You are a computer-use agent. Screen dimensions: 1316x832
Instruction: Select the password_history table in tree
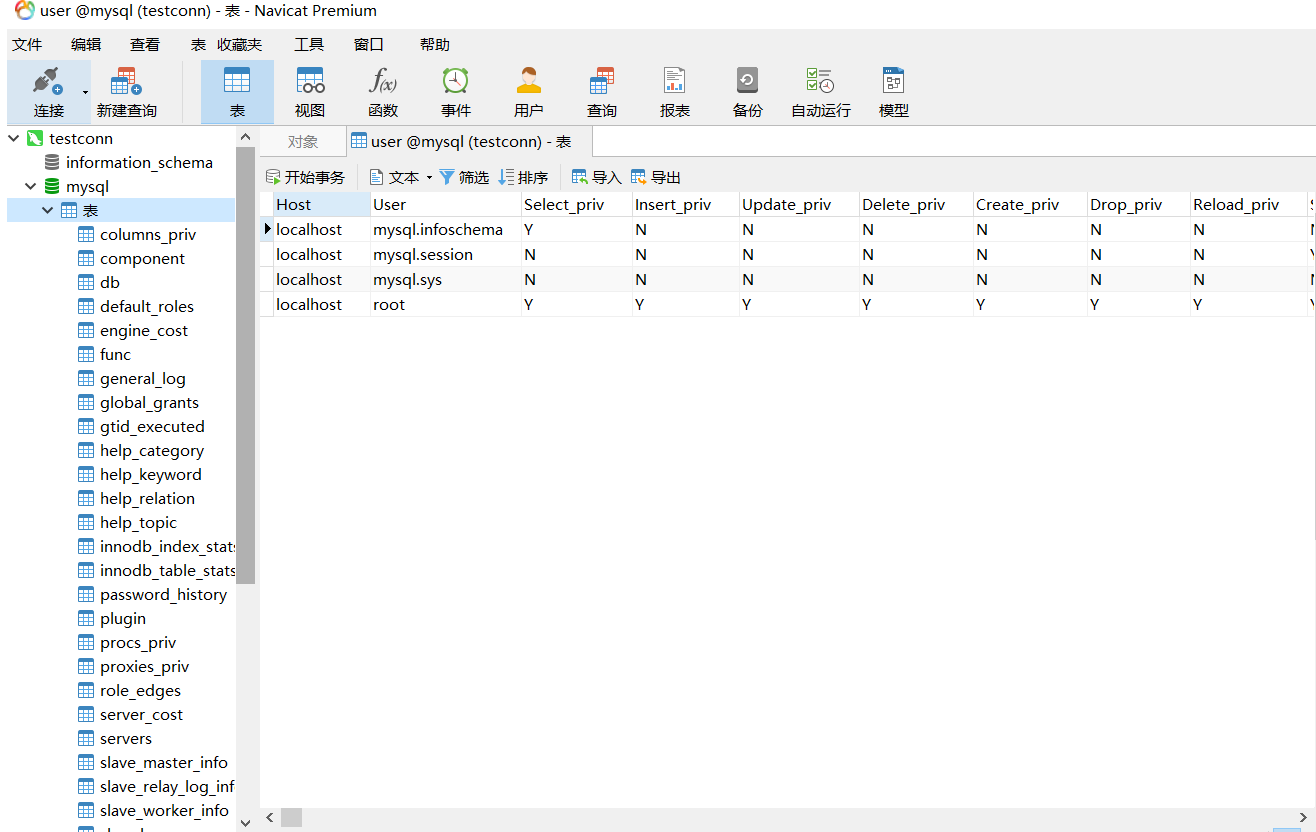(x=163, y=594)
